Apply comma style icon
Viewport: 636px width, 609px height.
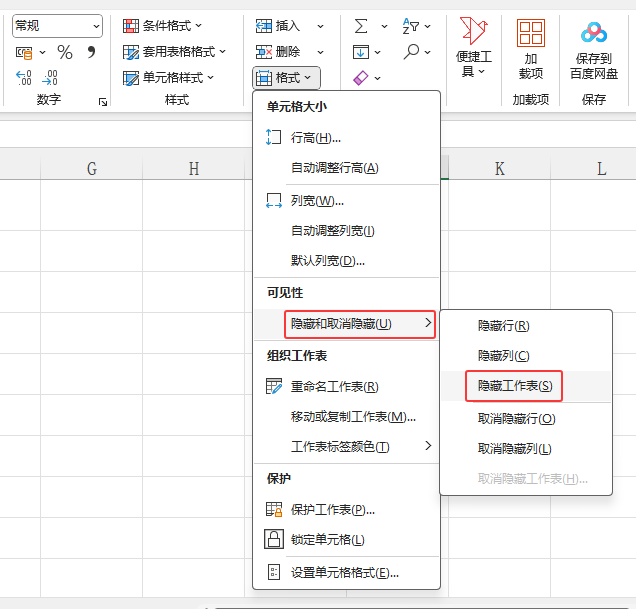[91, 52]
